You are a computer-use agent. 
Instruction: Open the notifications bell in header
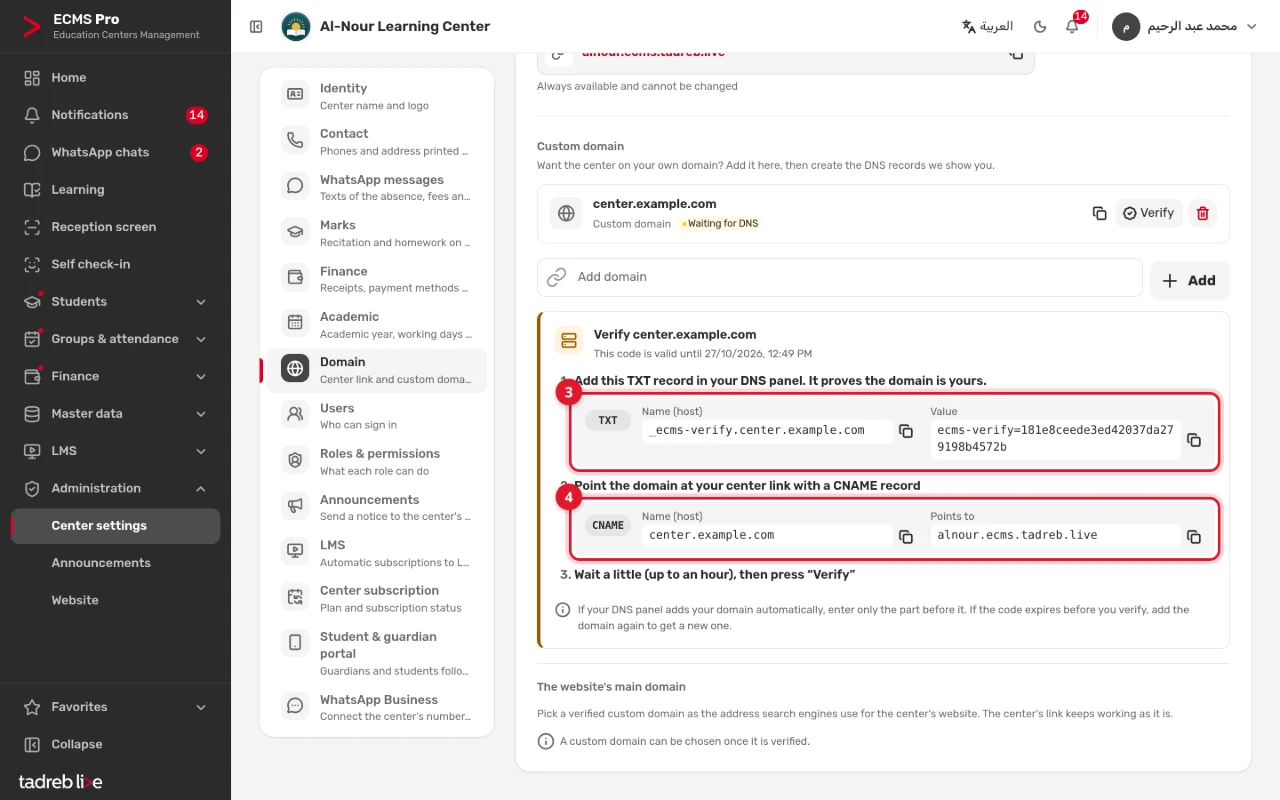(x=1072, y=26)
